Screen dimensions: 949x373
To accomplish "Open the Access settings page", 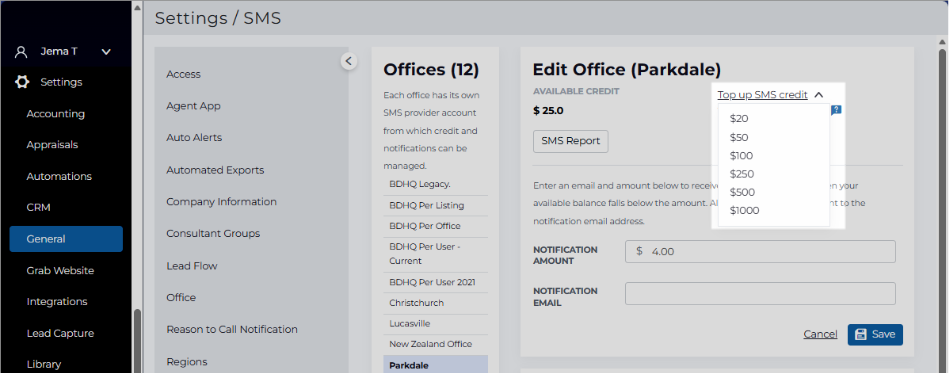I will (183, 74).
